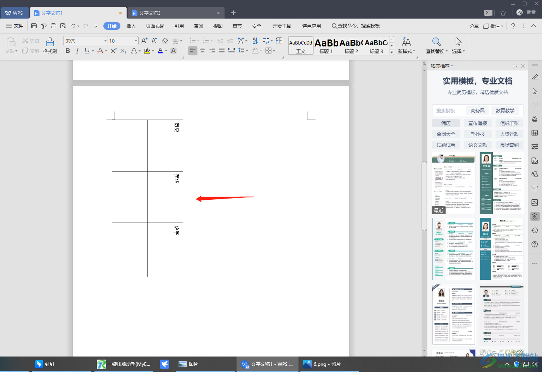Toggle Center paragraph alignment
The height and width of the screenshot is (372, 542).
(203, 51)
